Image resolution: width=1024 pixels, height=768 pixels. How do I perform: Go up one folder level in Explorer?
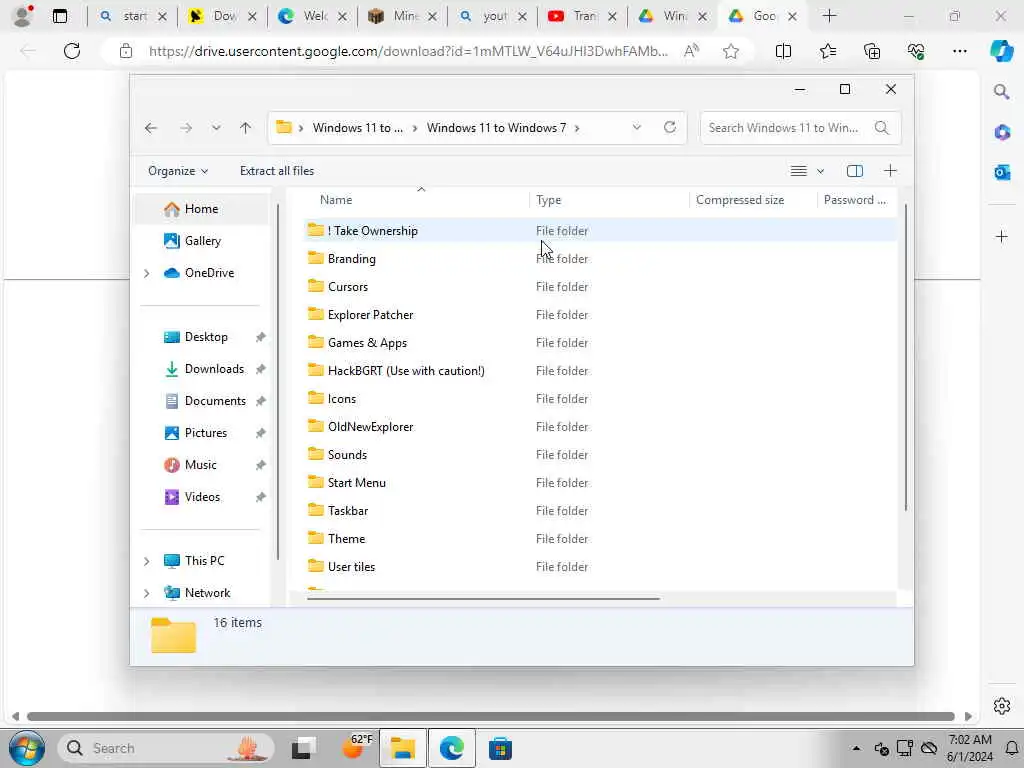click(246, 128)
